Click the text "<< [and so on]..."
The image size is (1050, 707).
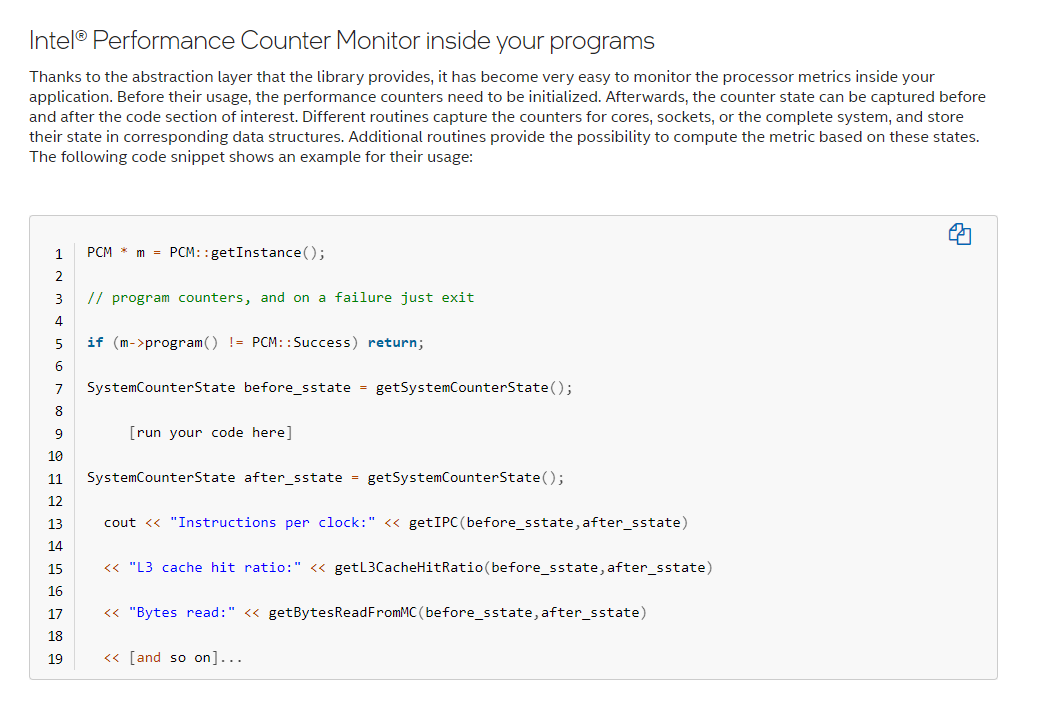click(x=173, y=657)
